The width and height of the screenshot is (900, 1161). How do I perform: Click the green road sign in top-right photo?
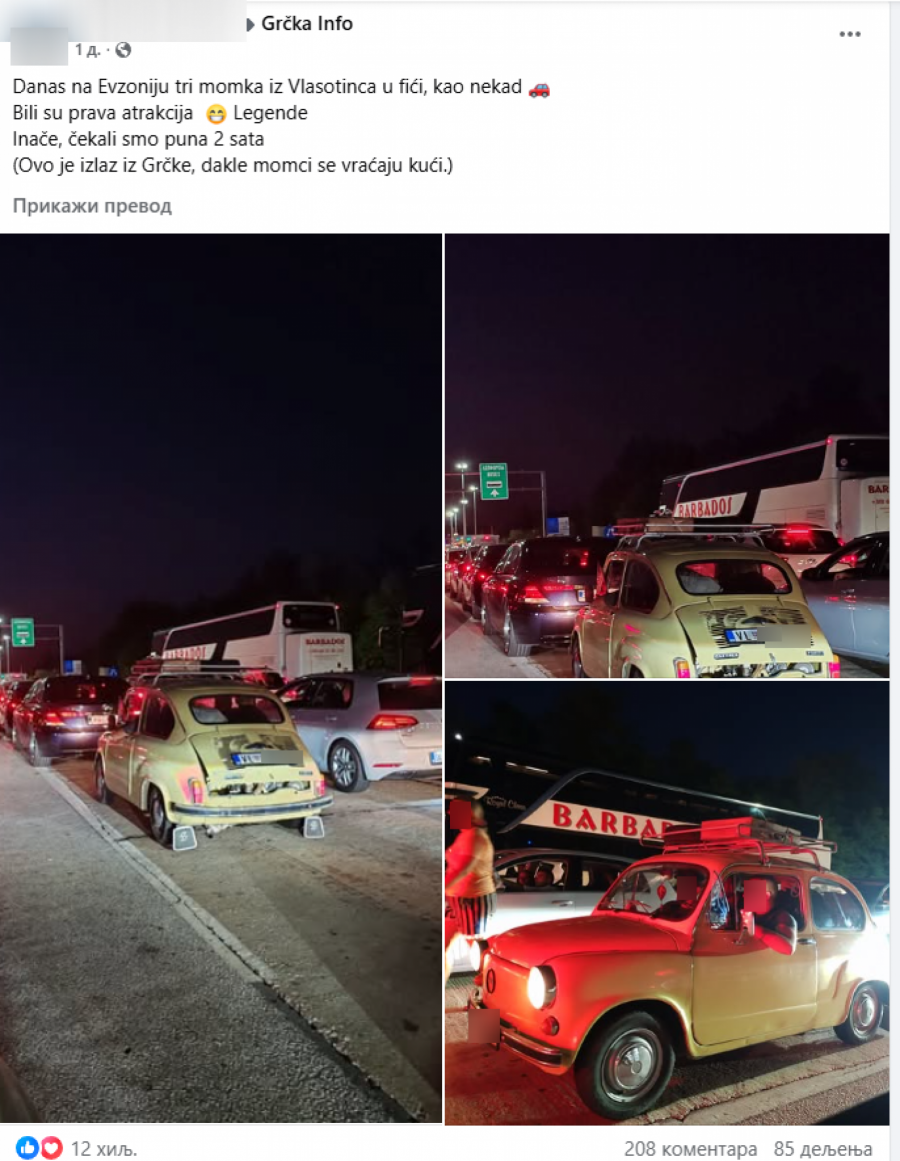point(494,481)
